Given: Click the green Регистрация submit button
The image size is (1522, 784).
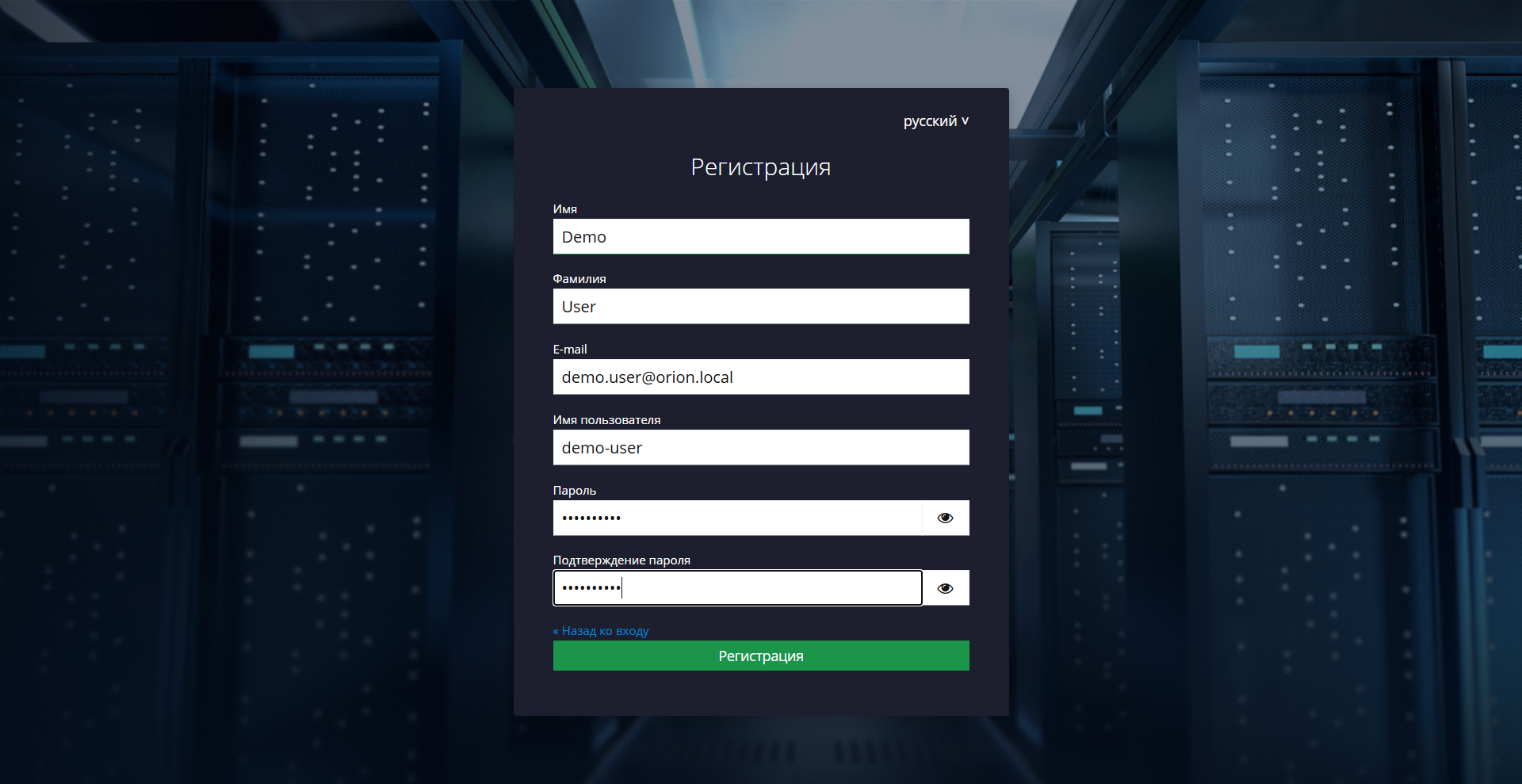Looking at the screenshot, I should [761, 656].
